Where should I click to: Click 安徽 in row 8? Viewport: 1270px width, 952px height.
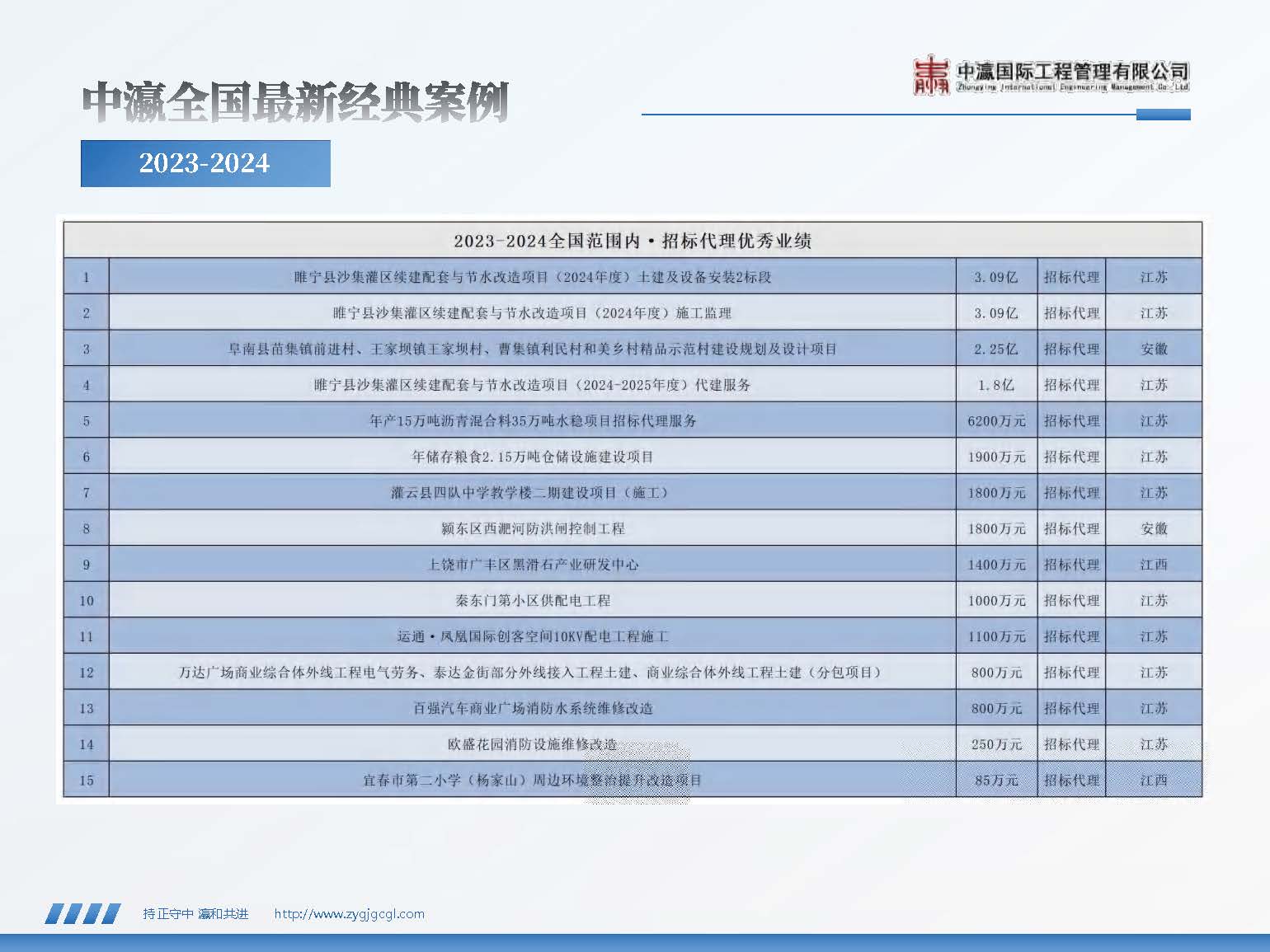(1154, 528)
